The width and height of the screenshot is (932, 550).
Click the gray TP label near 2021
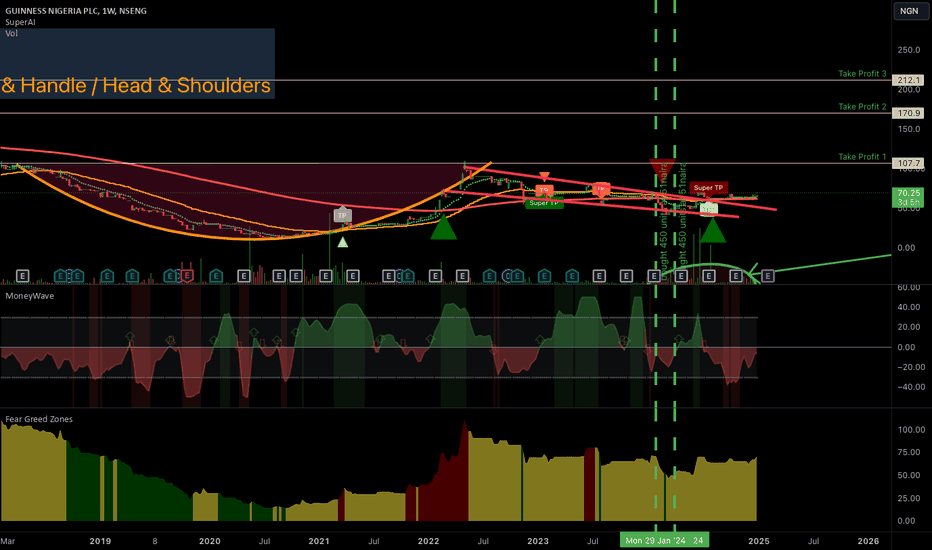coord(342,215)
